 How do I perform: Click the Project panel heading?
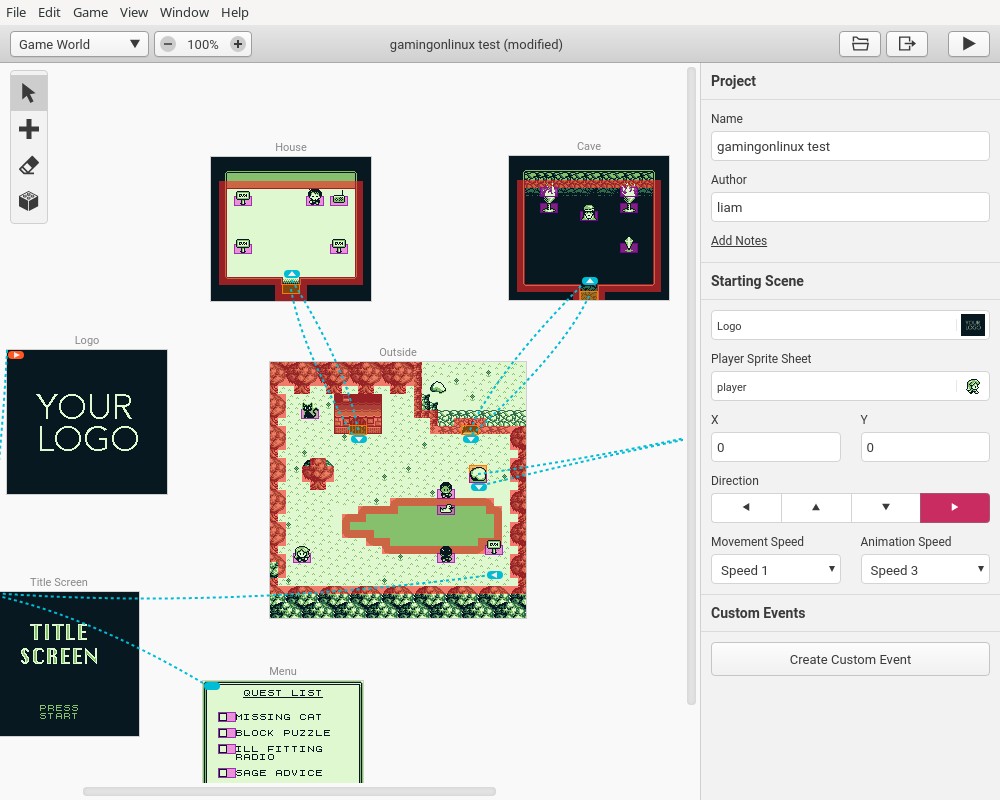point(733,81)
